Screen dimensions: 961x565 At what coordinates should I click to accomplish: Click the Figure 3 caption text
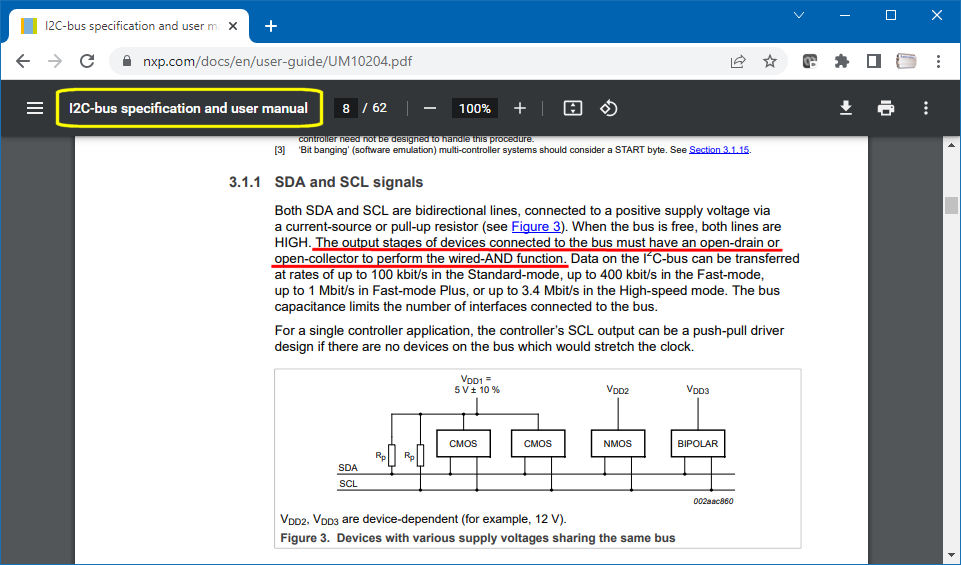coord(477,538)
